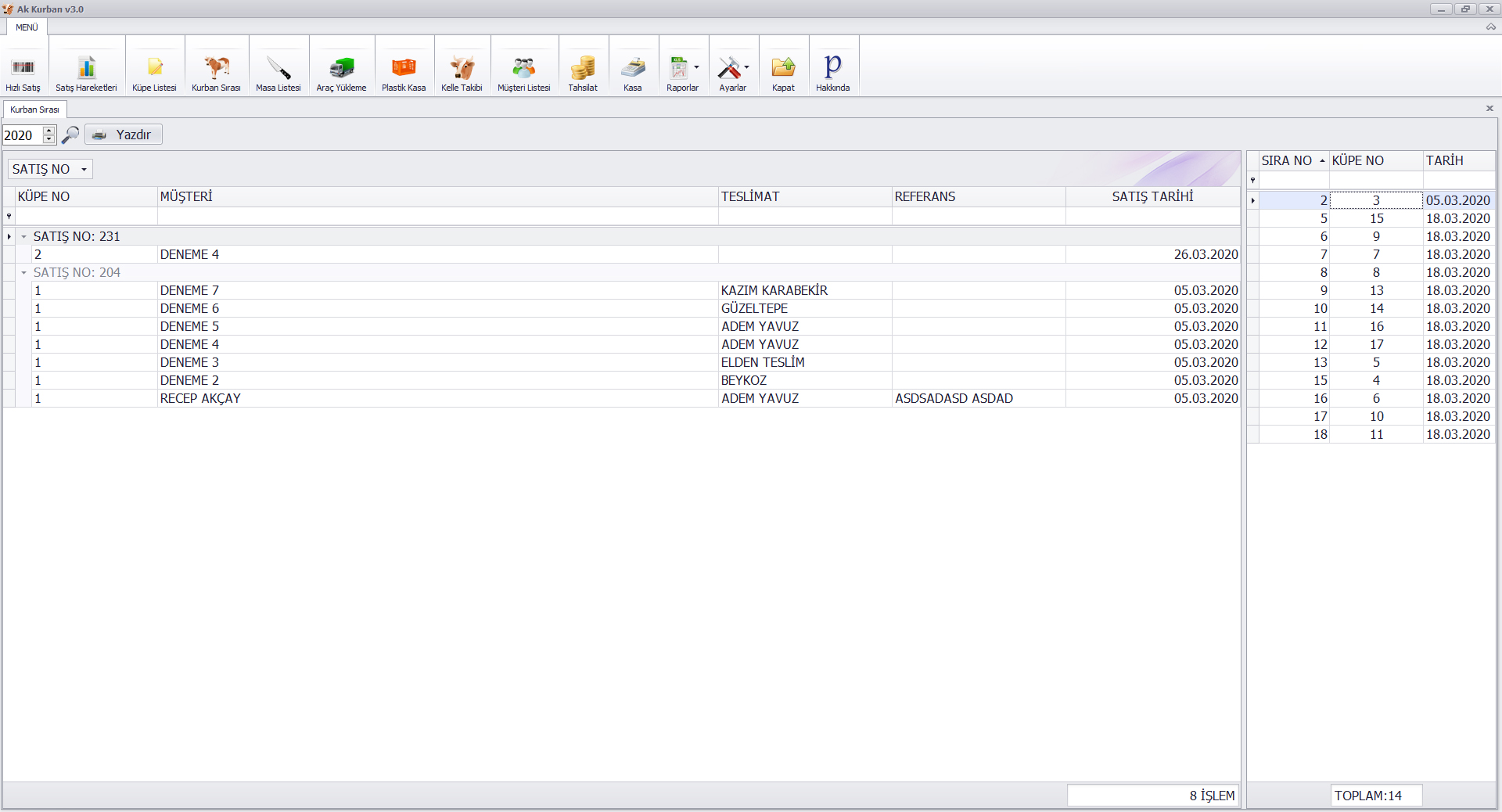Open Plastik Kasa crate icon

click(404, 68)
